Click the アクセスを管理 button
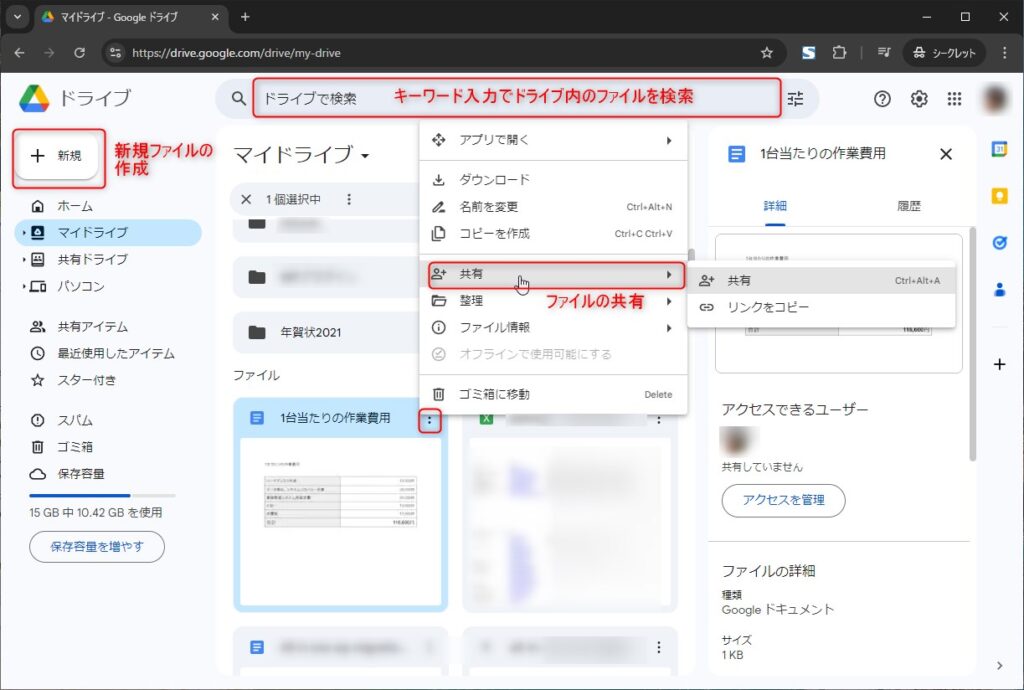Screen dimensions: 1024x690 (x=783, y=500)
